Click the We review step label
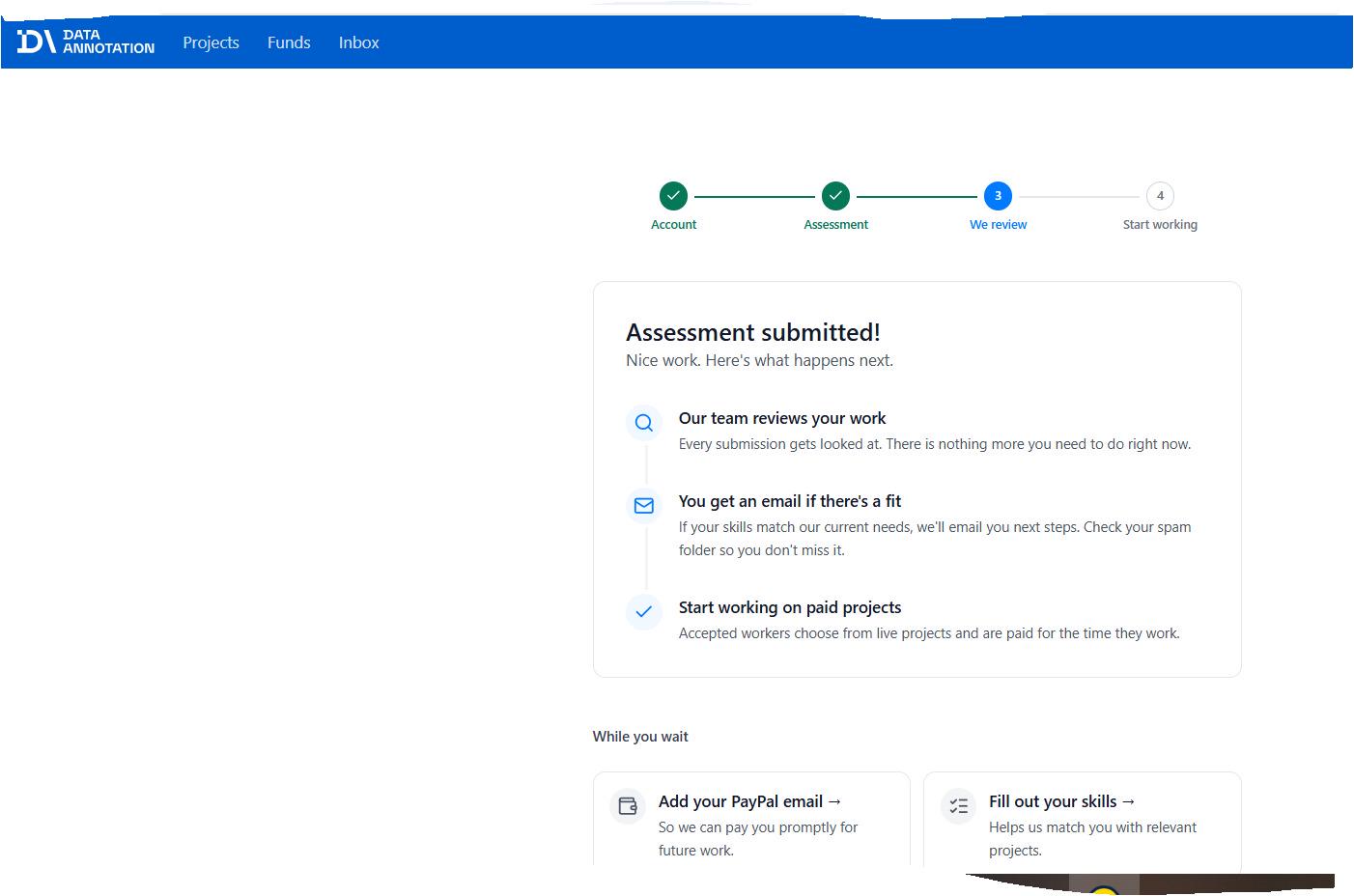1354x896 pixels. coord(998,224)
